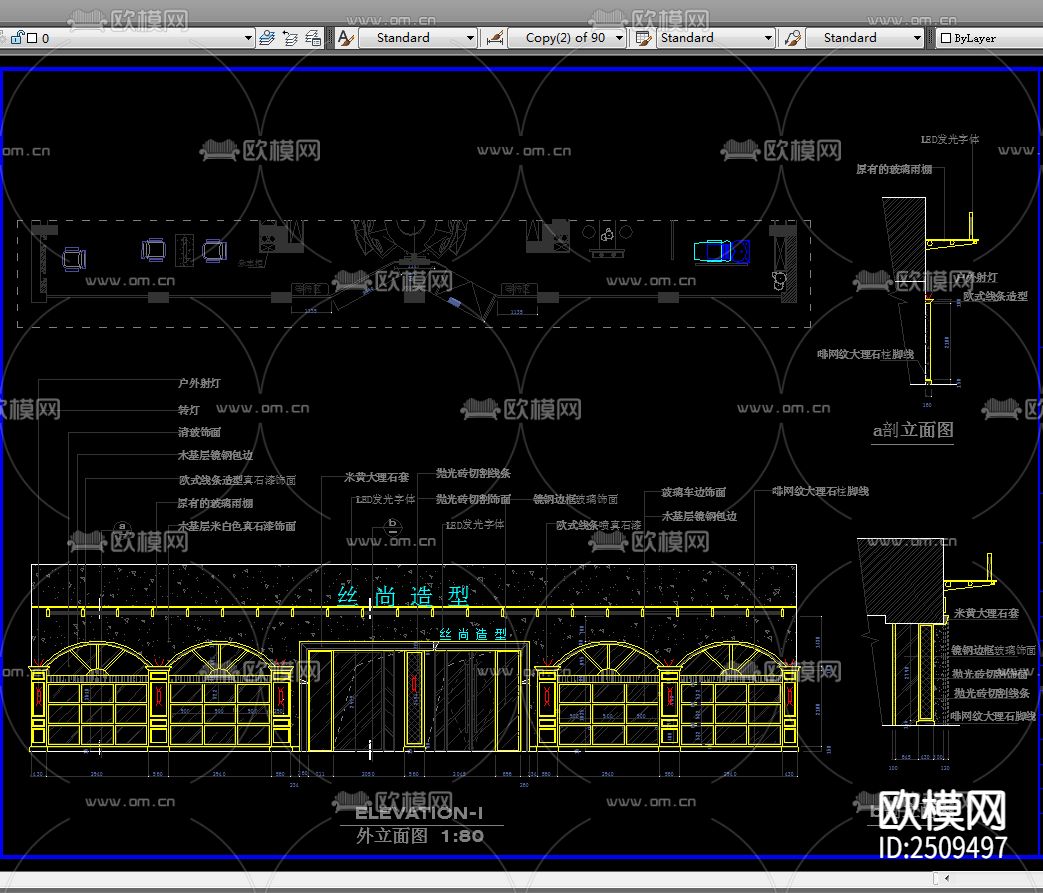
Task: Select the 外立面图 1:80 caption text
Action: 420,836
